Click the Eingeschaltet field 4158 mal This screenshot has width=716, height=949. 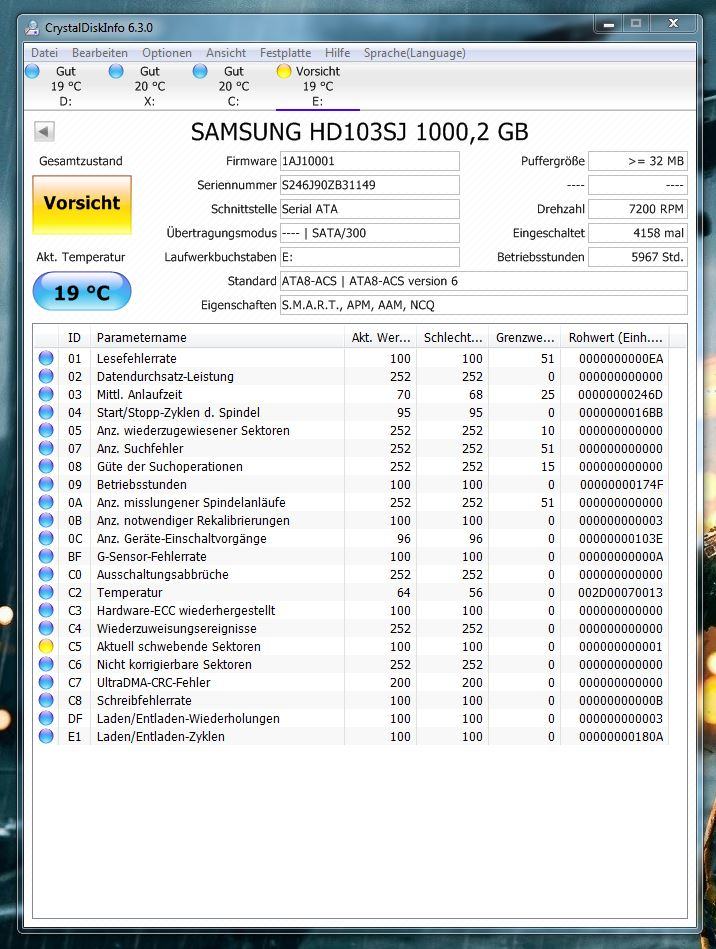(x=638, y=233)
